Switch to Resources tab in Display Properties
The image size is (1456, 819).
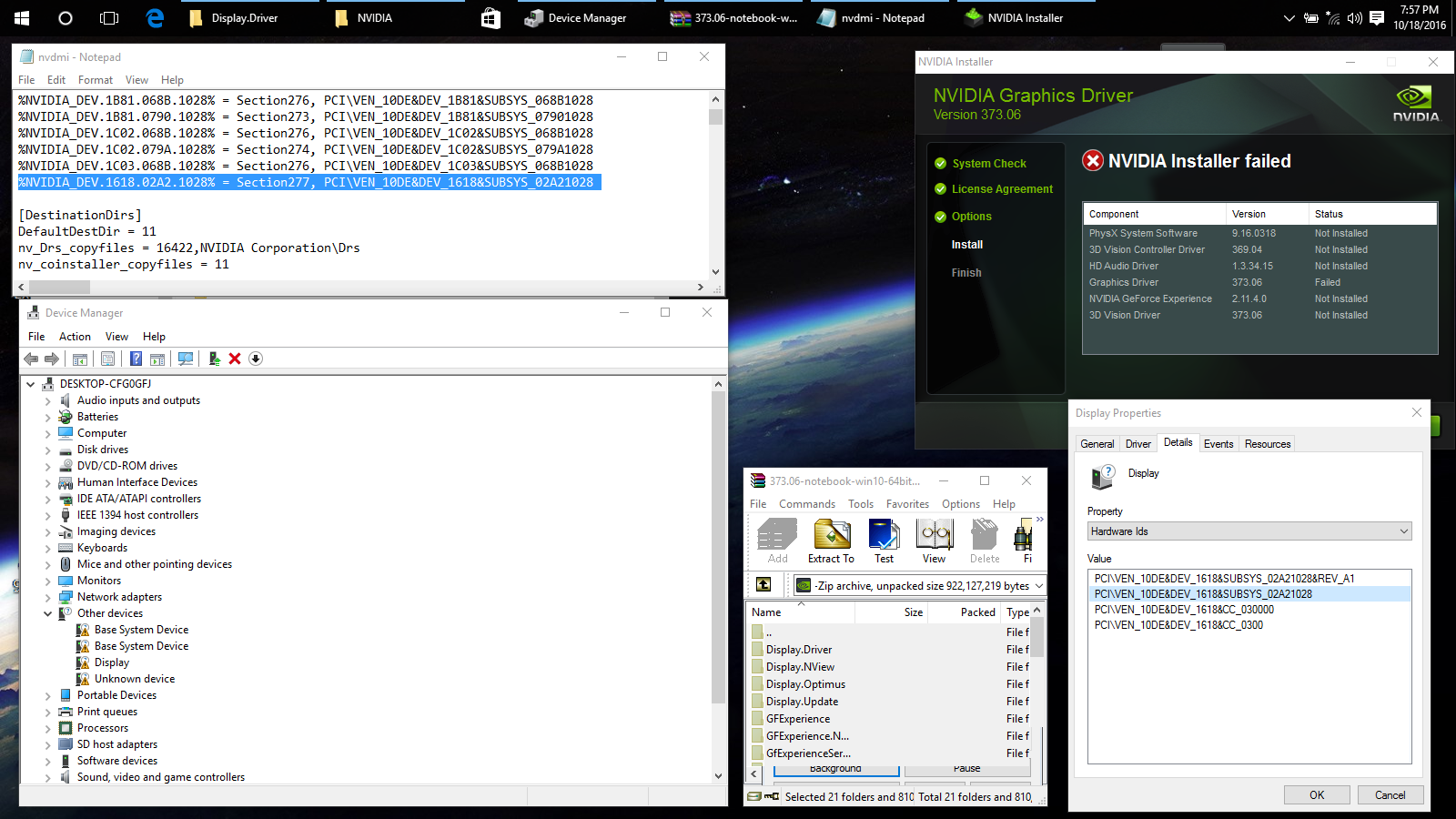1268,444
